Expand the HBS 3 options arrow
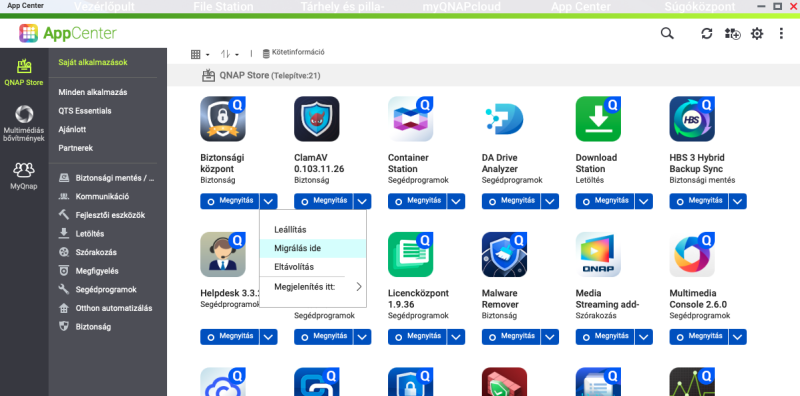This screenshot has height=396, width=800. pyautogui.click(x=738, y=201)
